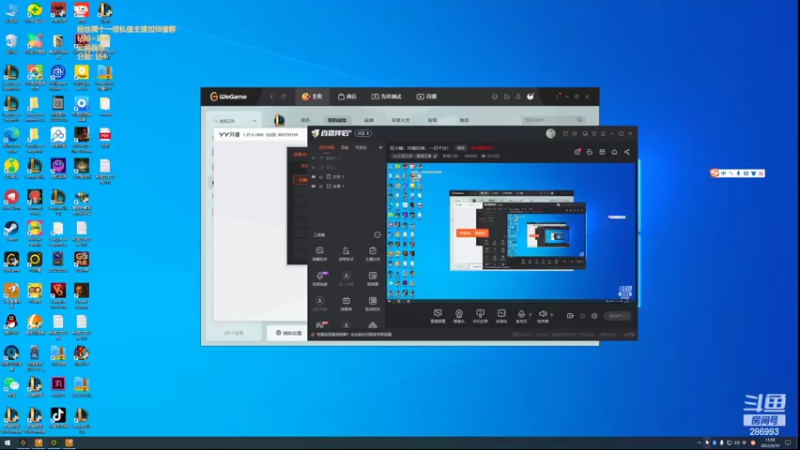Image resolution: width=800 pixels, height=450 pixels.
Task: Click the Douyu streamer profile avatar
Action: (551, 133)
